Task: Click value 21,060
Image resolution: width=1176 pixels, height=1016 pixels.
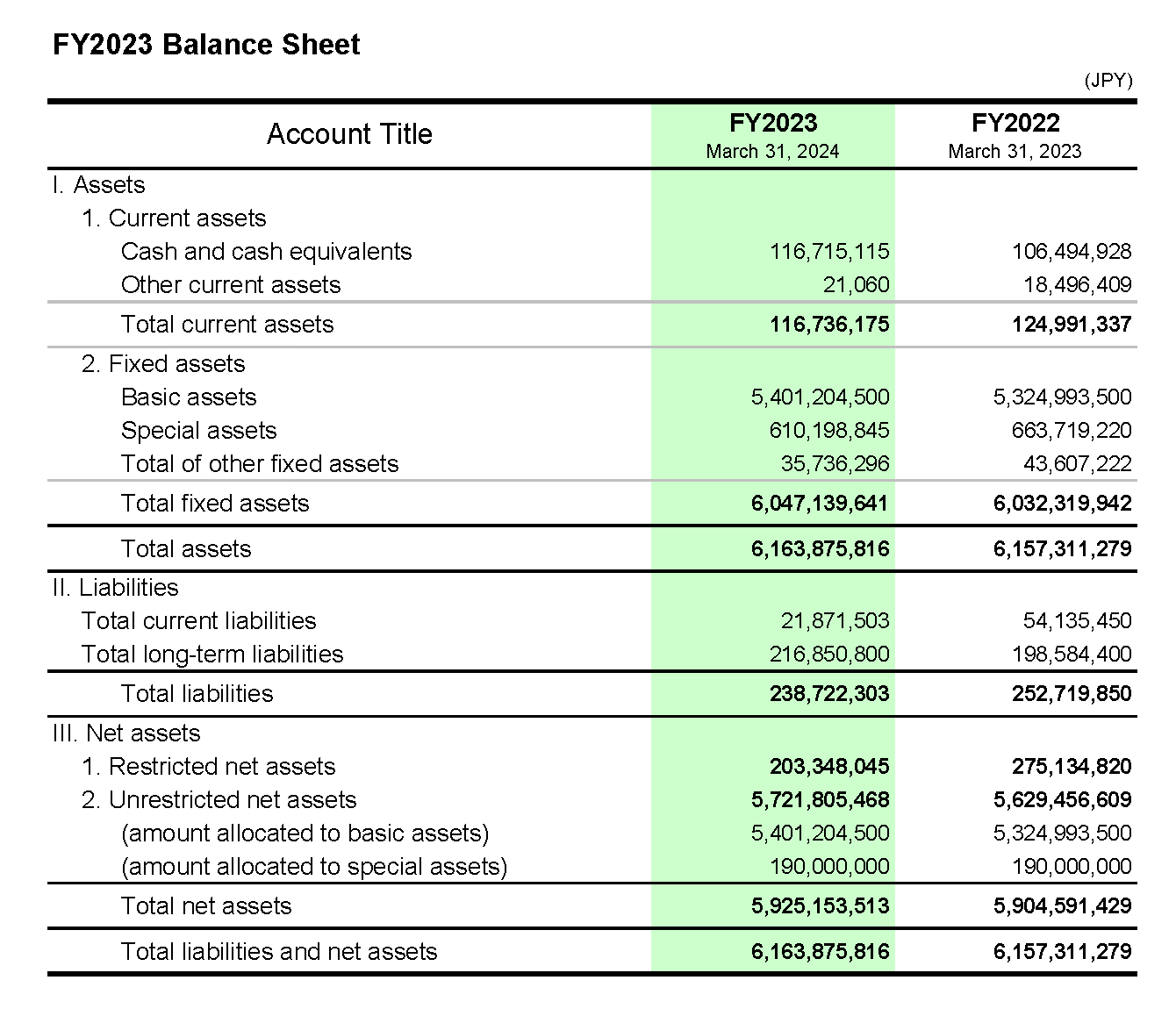Action: click(857, 285)
